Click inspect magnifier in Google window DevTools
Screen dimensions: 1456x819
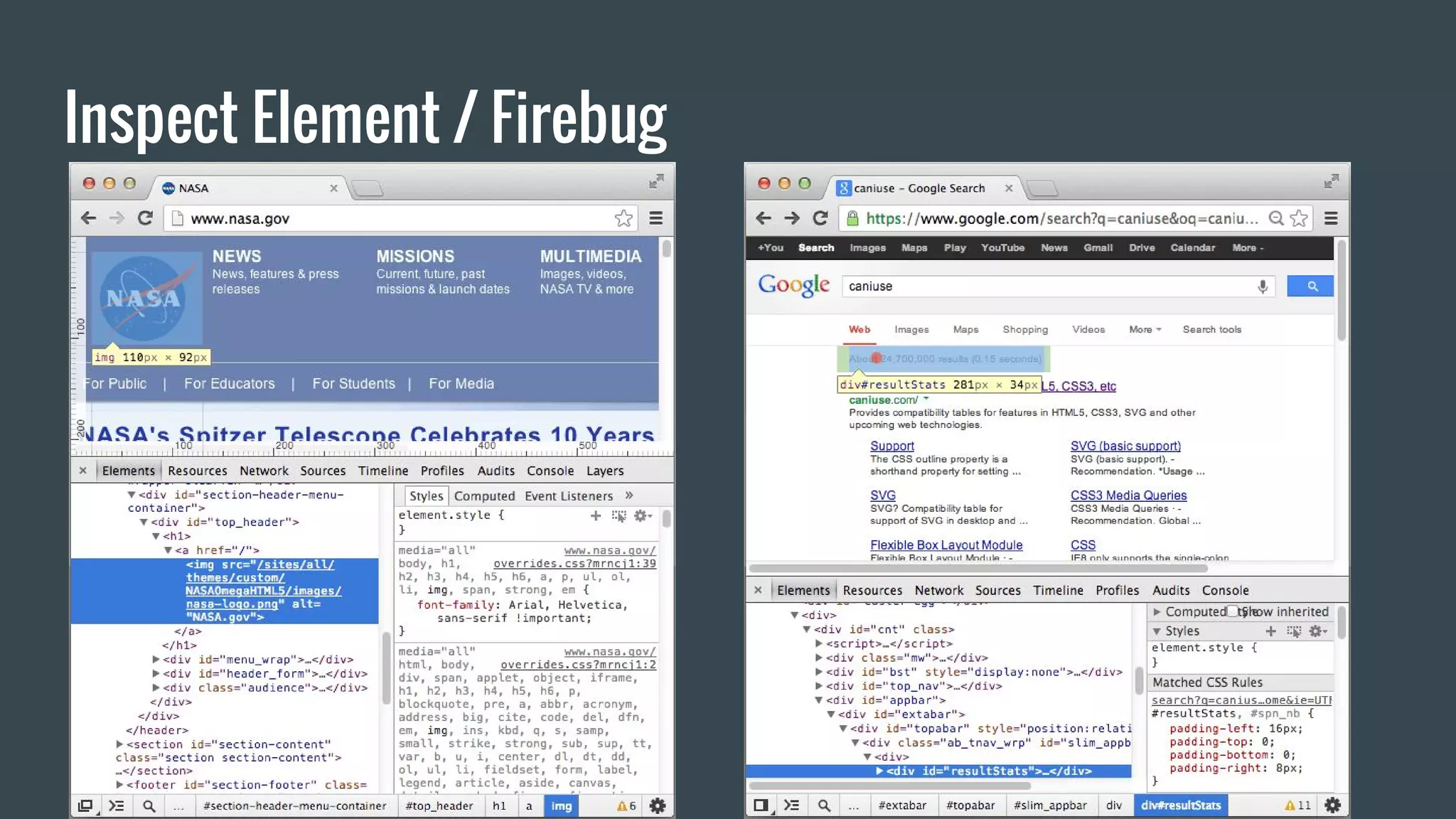(824, 805)
